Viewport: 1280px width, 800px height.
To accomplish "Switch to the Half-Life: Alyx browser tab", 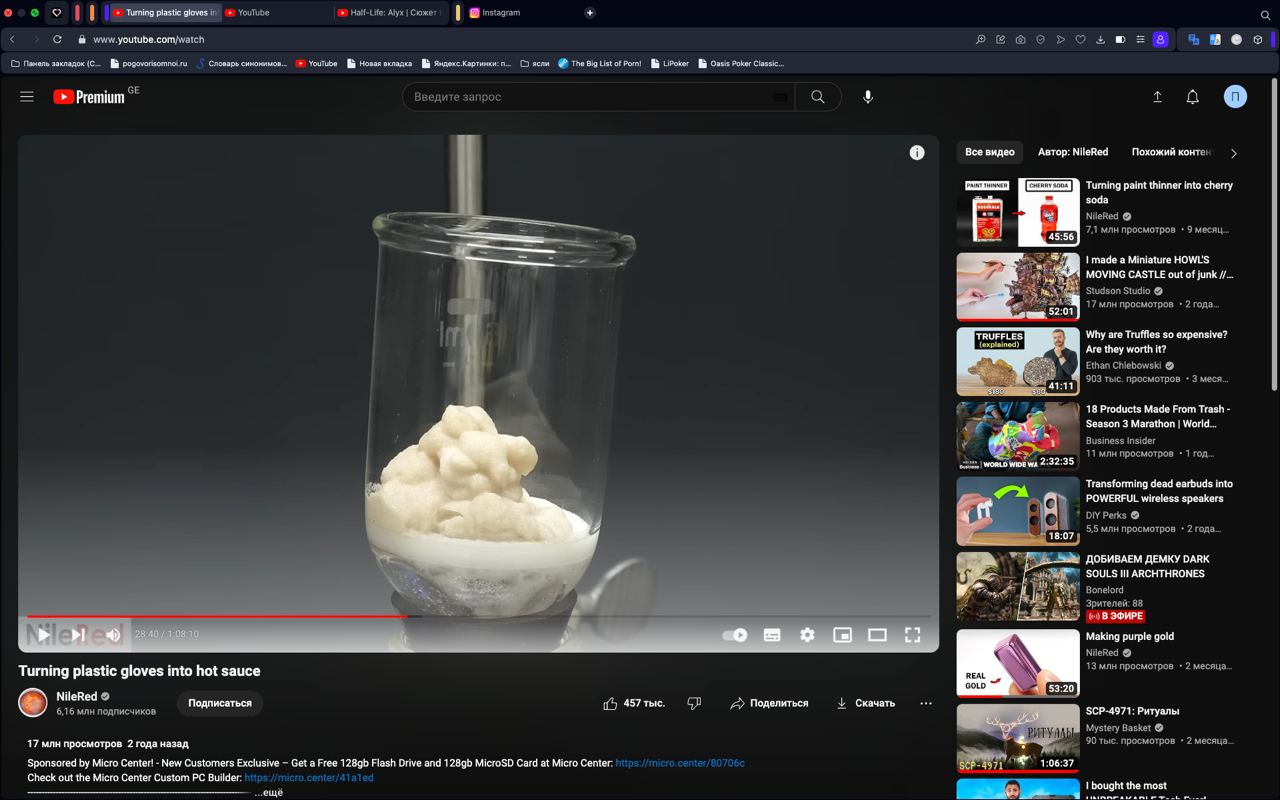I will (x=388, y=13).
